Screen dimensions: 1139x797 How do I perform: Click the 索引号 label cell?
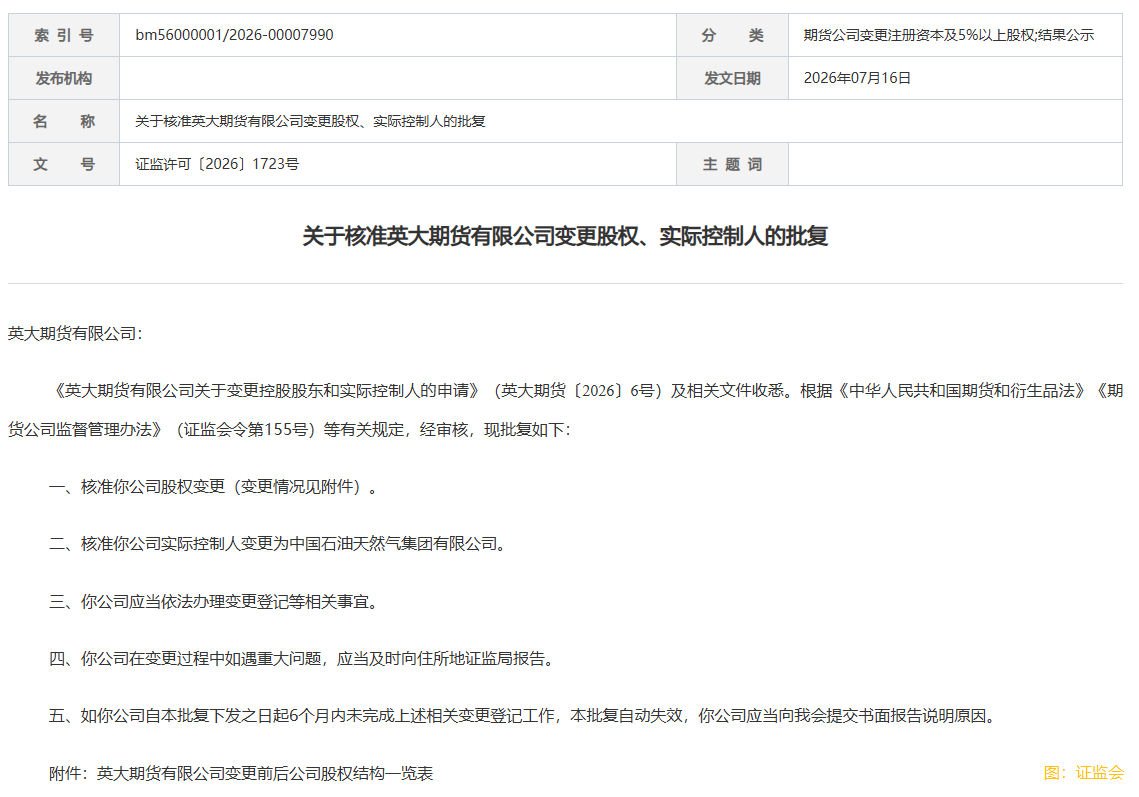64,35
